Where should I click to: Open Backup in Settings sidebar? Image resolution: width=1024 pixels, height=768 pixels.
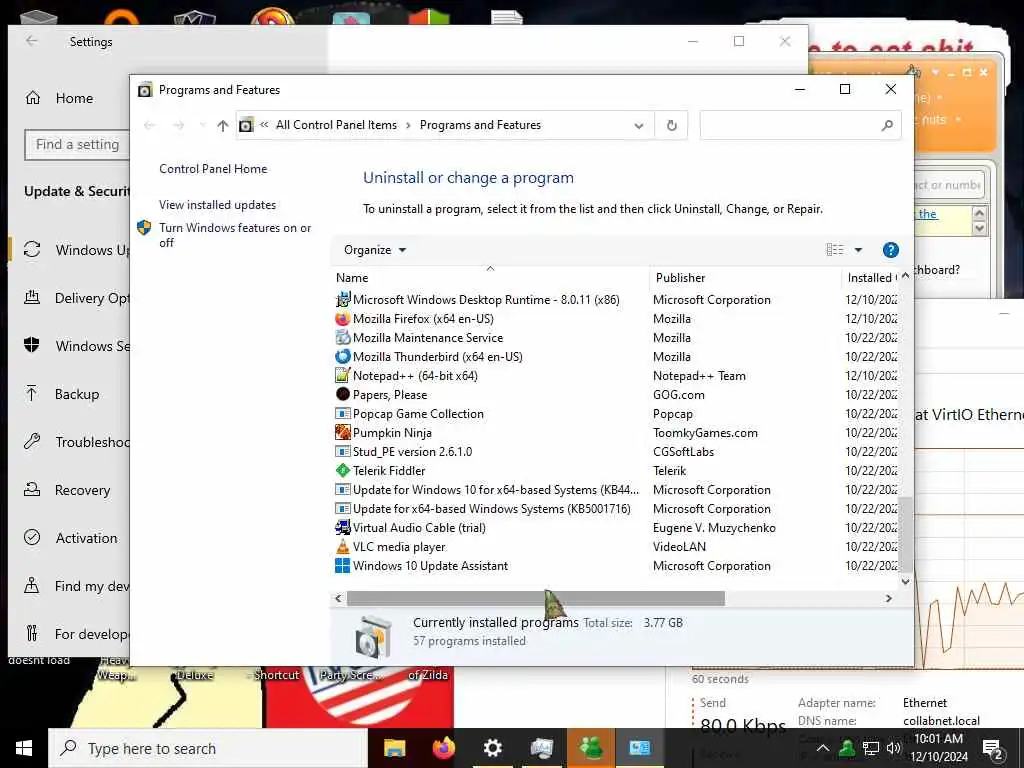pos(77,394)
